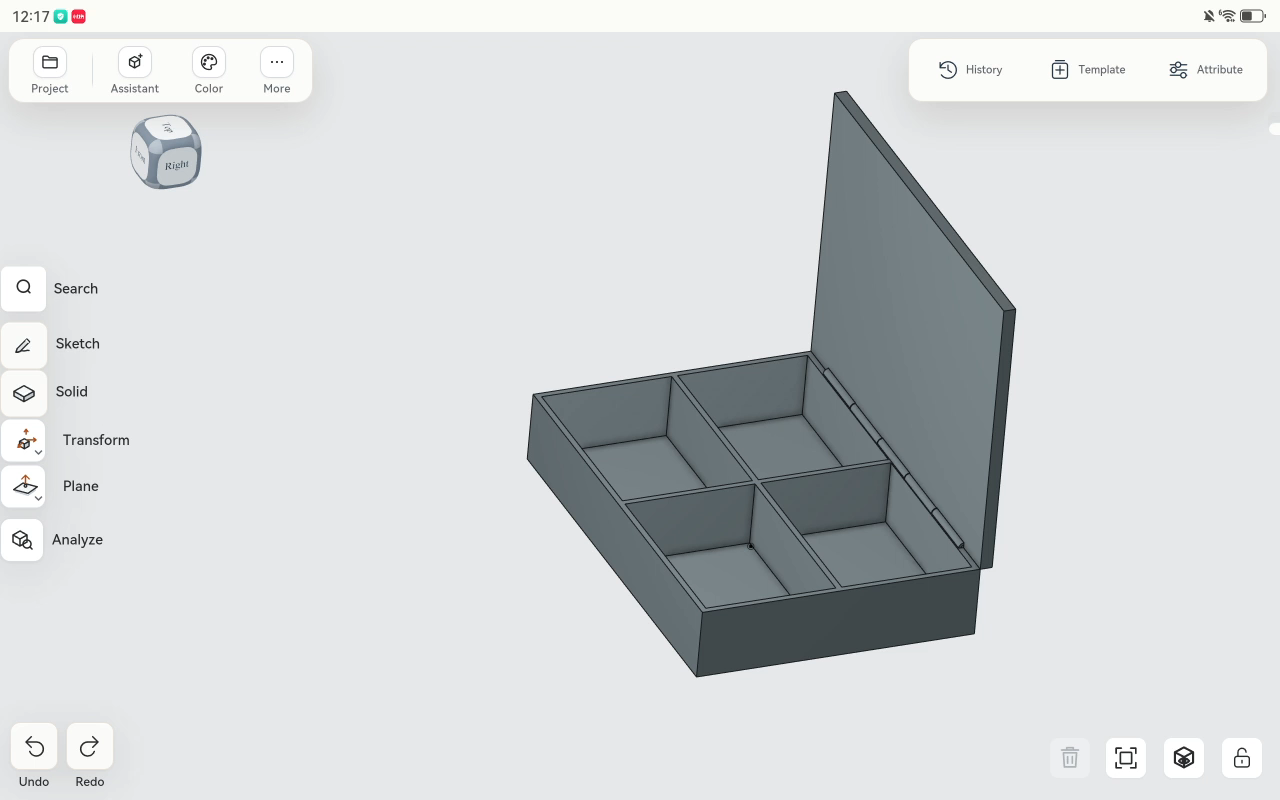Click the Analyze label
This screenshot has width=1280, height=800.
pos(77,539)
